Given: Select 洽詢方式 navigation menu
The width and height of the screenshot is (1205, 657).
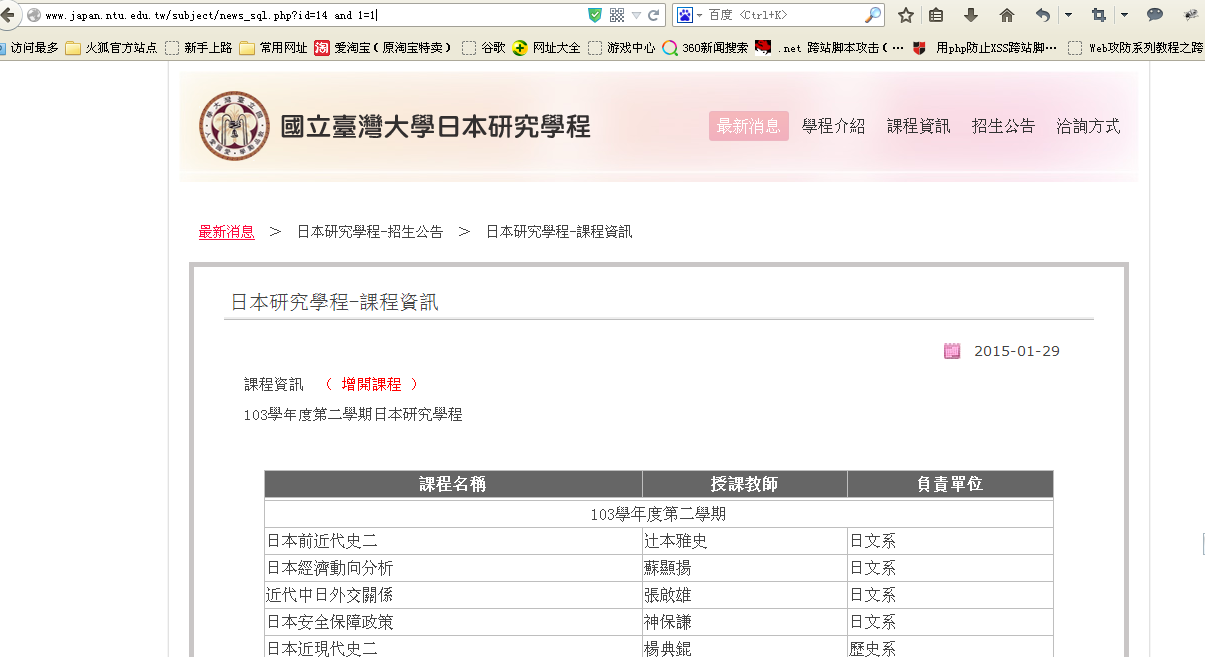Looking at the screenshot, I should coord(1088,126).
